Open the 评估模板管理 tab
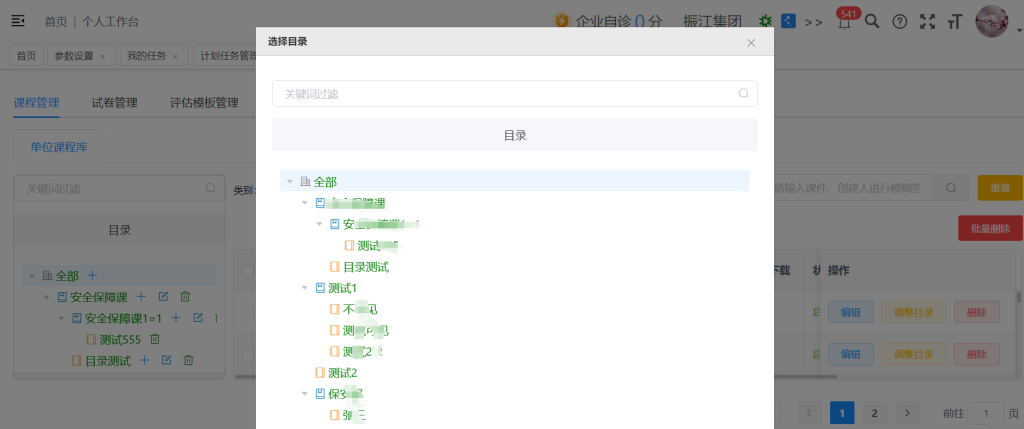1024x429 pixels. (204, 102)
